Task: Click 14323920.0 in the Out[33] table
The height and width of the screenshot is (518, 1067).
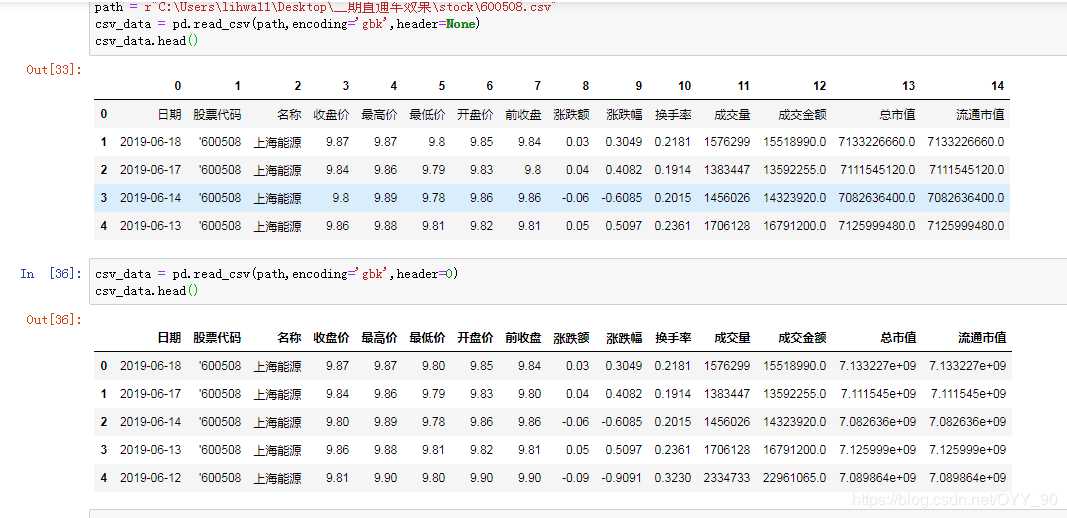Action: pyautogui.click(x=795, y=198)
